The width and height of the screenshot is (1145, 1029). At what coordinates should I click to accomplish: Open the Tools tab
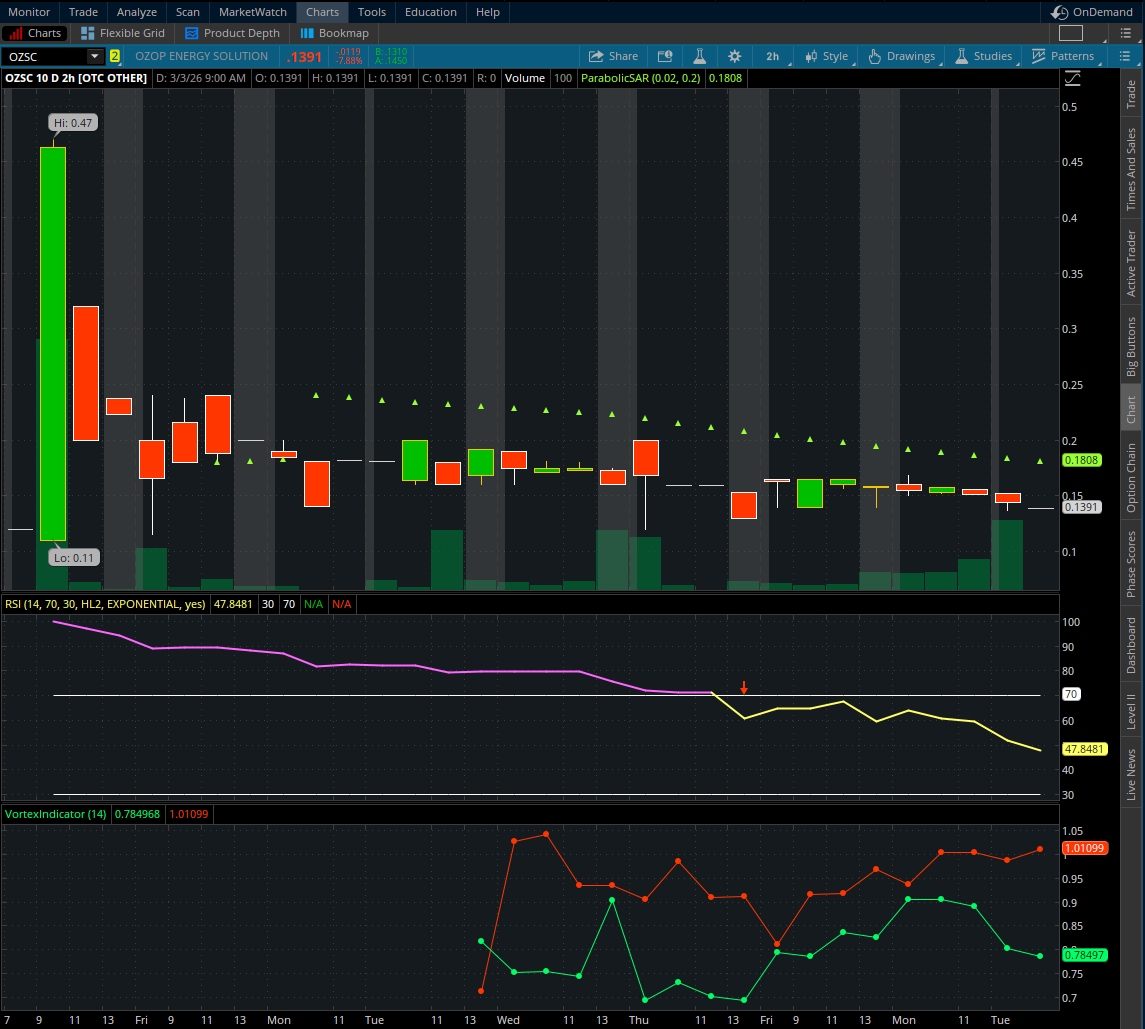point(372,12)
